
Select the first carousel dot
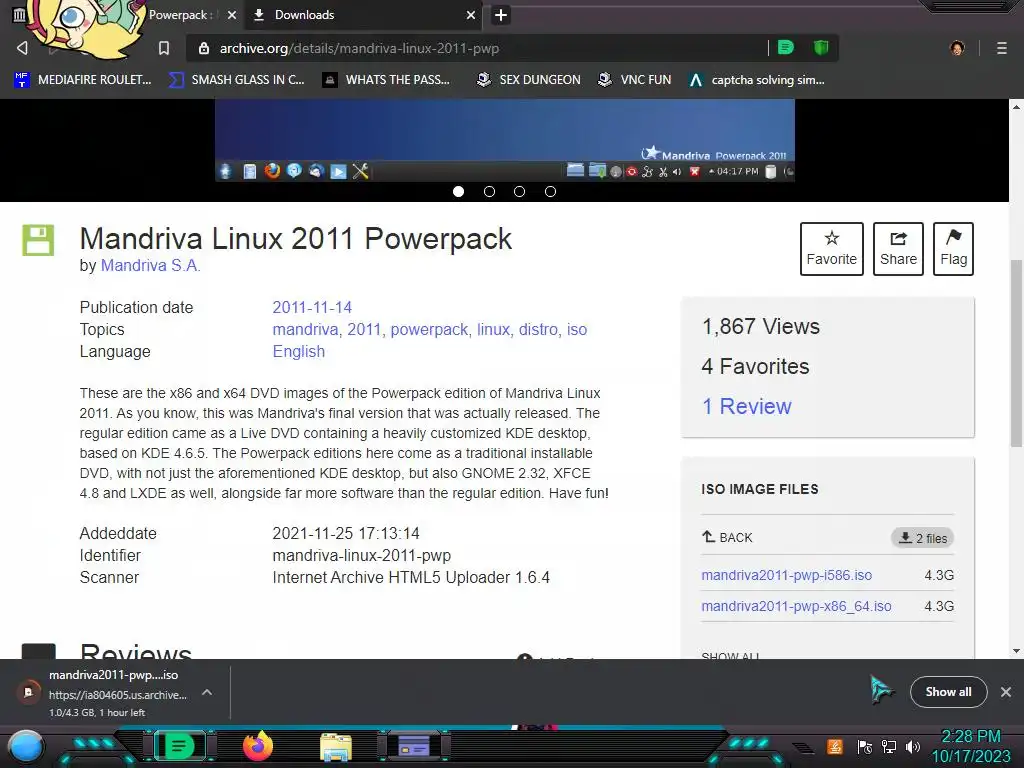458,191
